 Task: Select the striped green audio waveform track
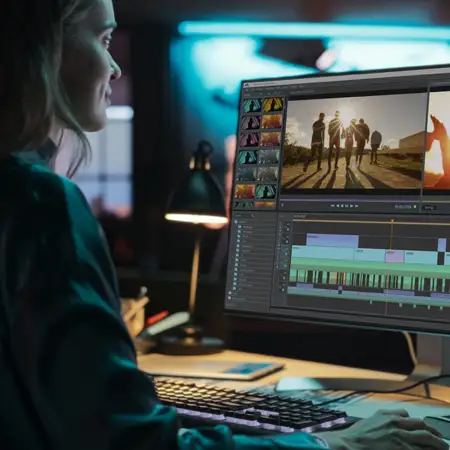(x=370, y=280)
